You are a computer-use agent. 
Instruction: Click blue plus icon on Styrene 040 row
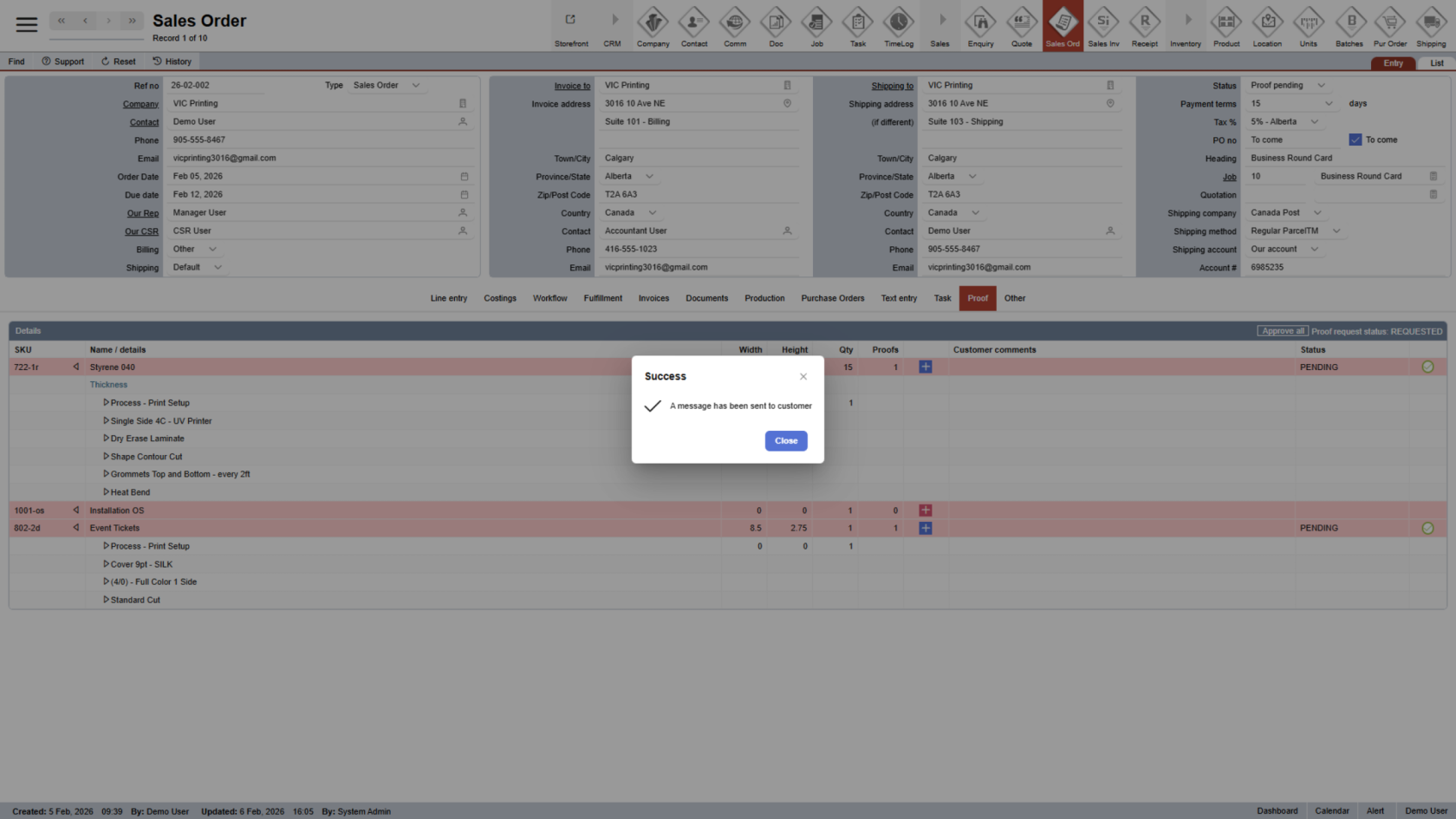pyautogui.click(x=926, y=367)
